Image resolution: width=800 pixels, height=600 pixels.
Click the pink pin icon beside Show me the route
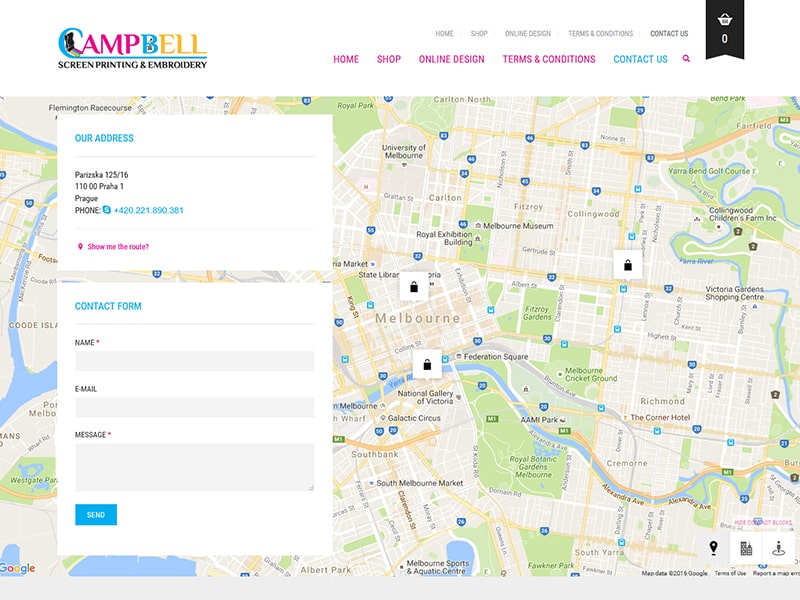[80, 246]
